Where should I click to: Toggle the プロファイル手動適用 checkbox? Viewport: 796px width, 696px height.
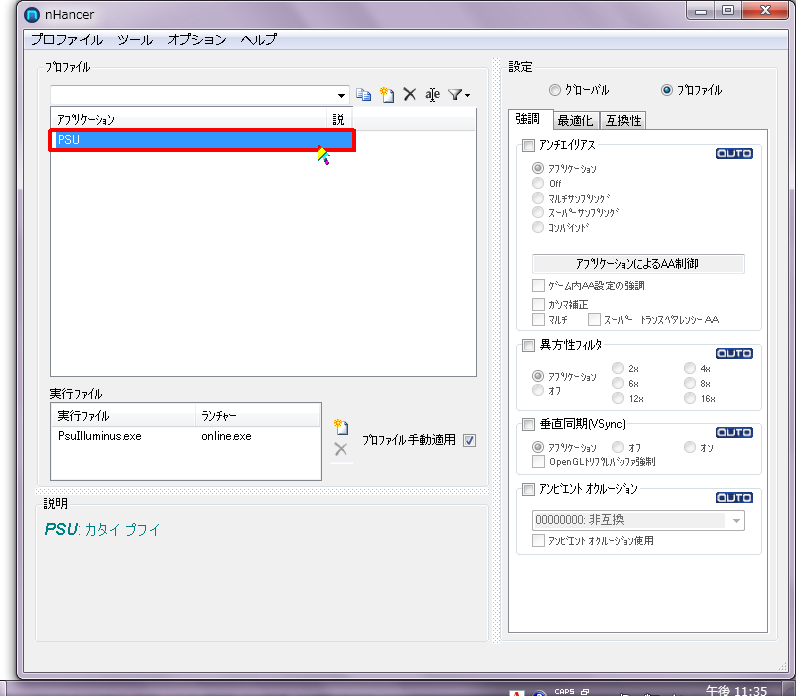[470, 440]
